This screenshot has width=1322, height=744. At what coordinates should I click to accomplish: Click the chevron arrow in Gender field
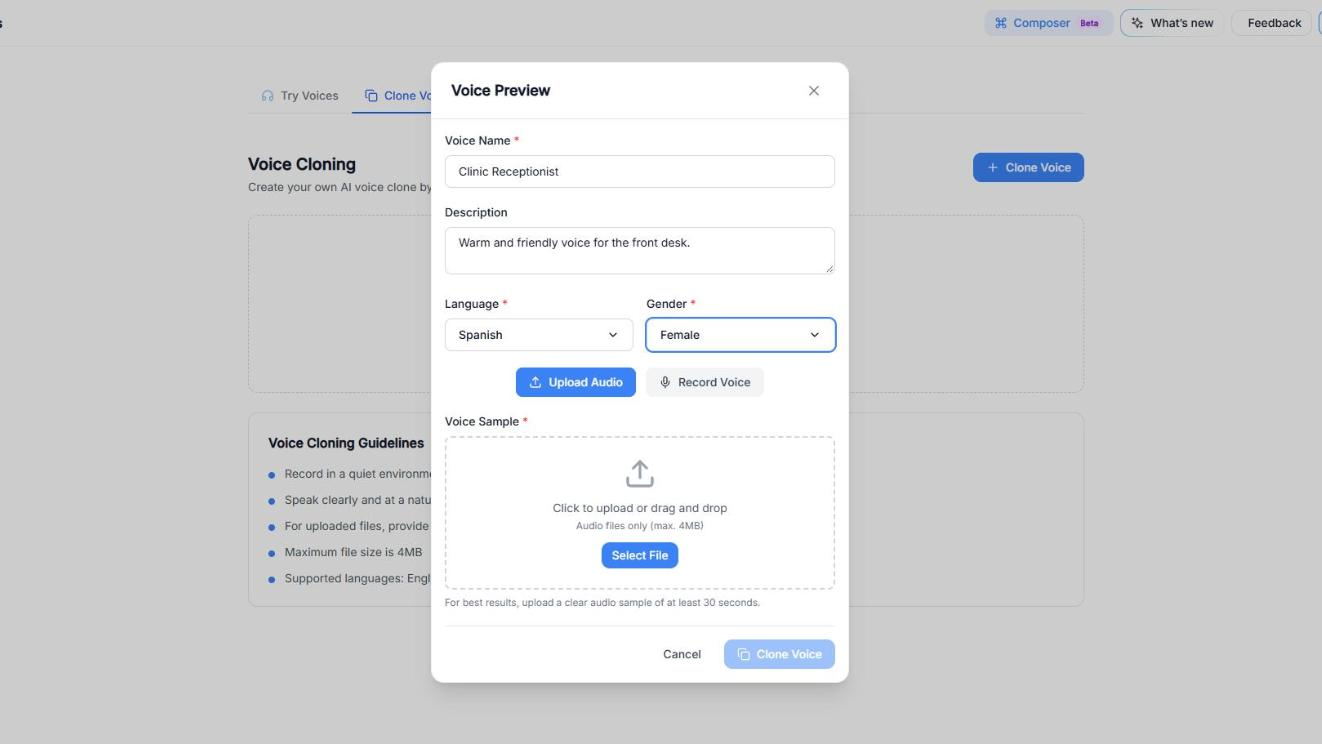click(x=814, y=335)
